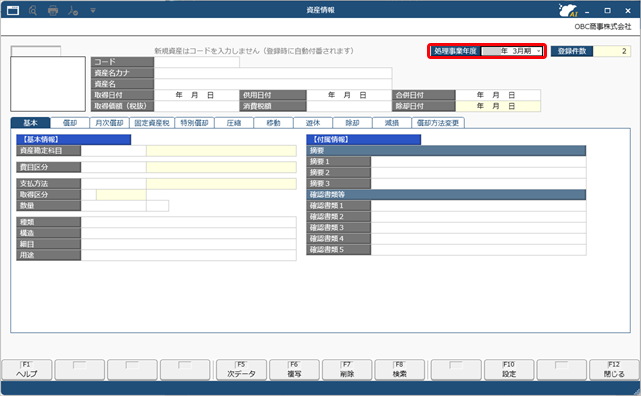Image resolution: width=641 pixels, height=396 pixels.
Task: Click the 確認書類 2 input field
Action: pos(478,217)
